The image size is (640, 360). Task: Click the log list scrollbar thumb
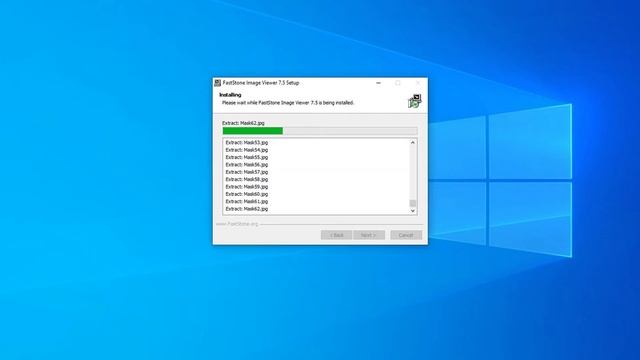pos(413,203)
